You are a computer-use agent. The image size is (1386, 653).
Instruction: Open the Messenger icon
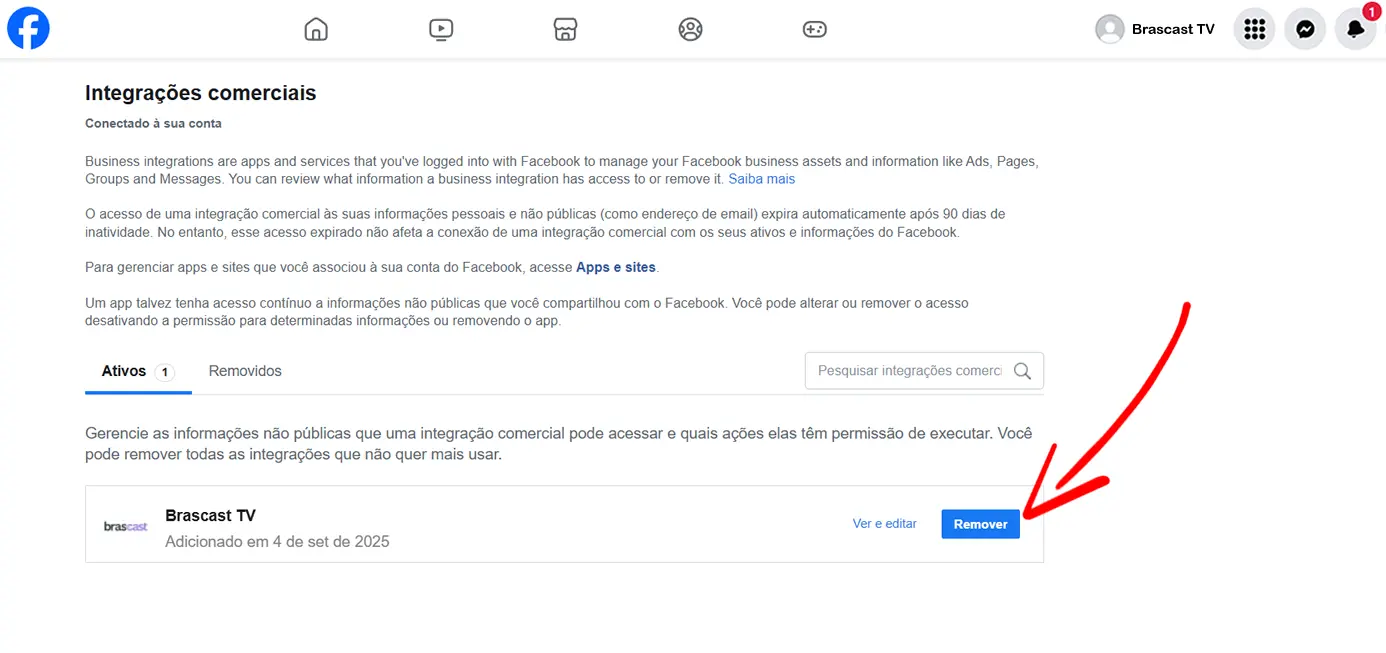point(1305,29)
